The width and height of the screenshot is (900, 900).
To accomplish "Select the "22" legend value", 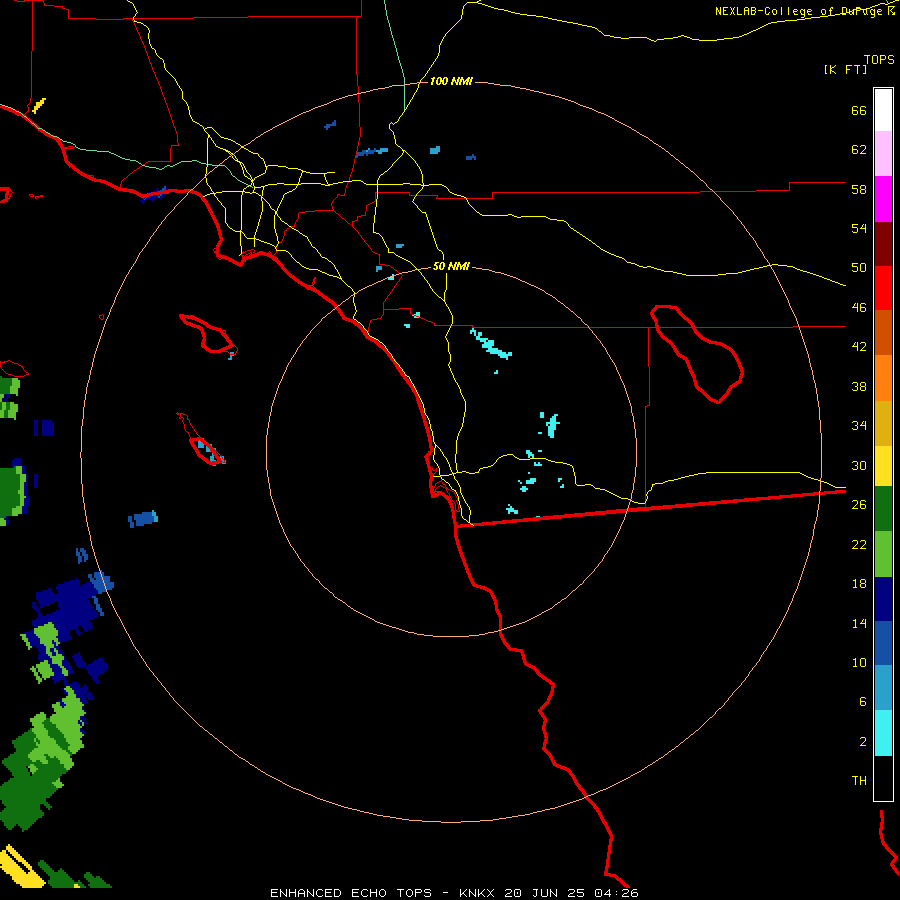I will point(859,544).
